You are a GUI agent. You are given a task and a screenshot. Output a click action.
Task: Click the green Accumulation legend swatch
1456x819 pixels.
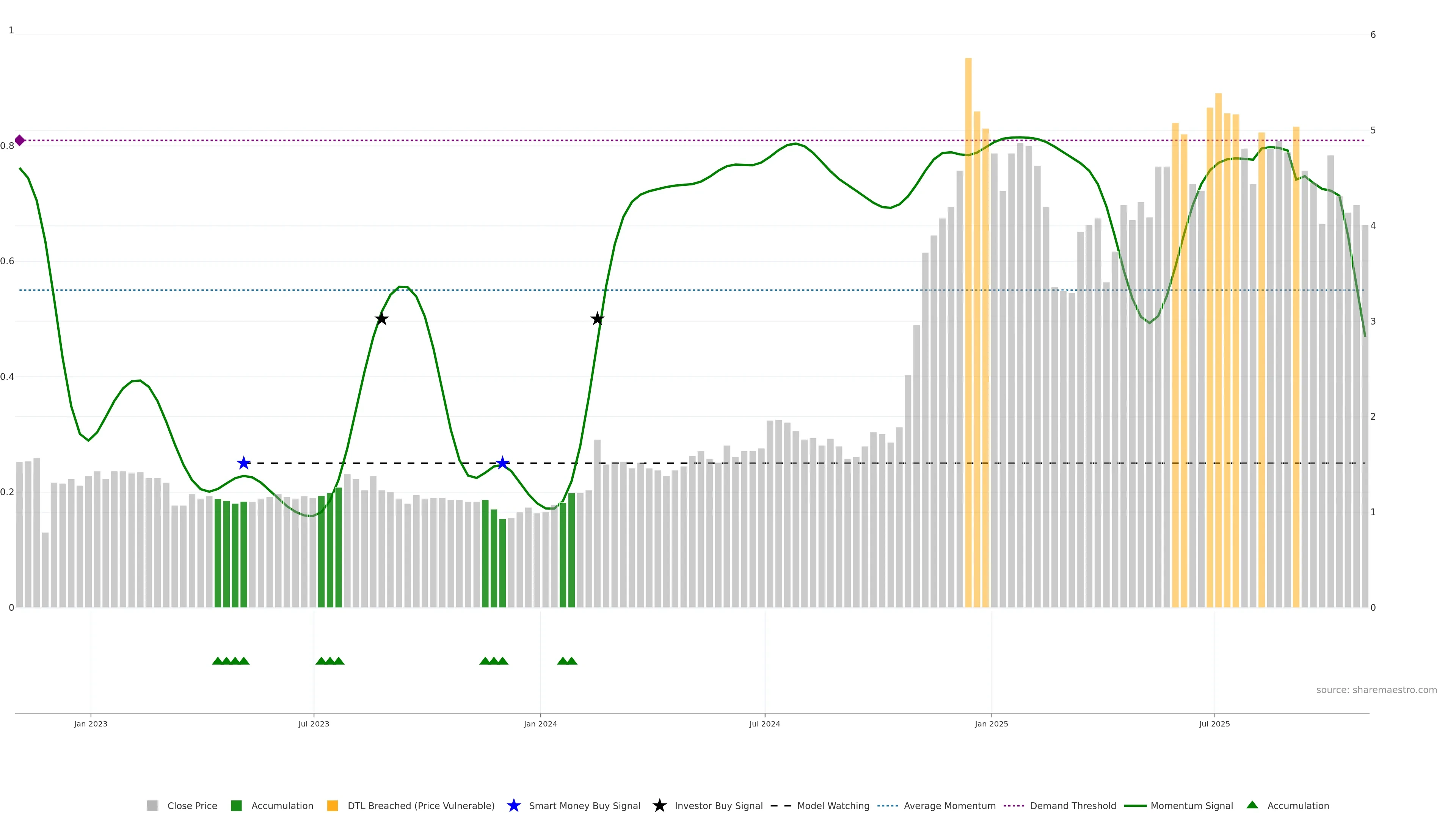[236, 806]
